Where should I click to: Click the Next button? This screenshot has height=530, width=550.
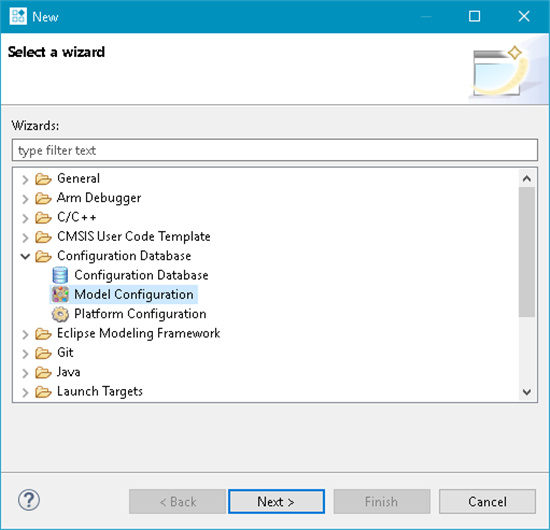point(276,502)
